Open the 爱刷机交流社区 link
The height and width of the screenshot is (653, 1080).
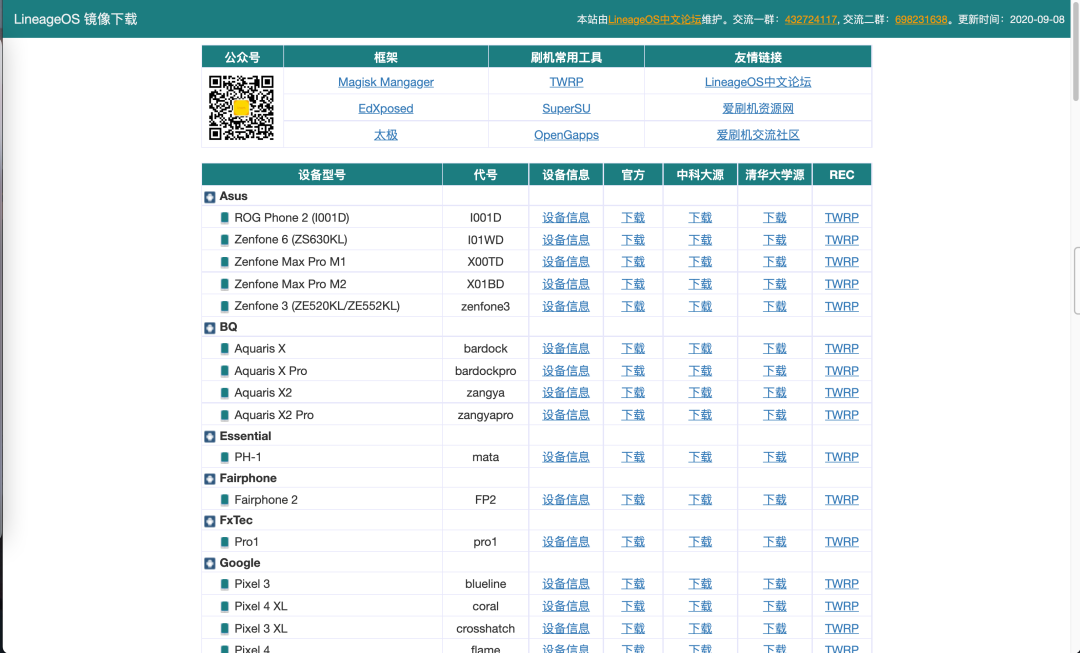tap(758, 135)
